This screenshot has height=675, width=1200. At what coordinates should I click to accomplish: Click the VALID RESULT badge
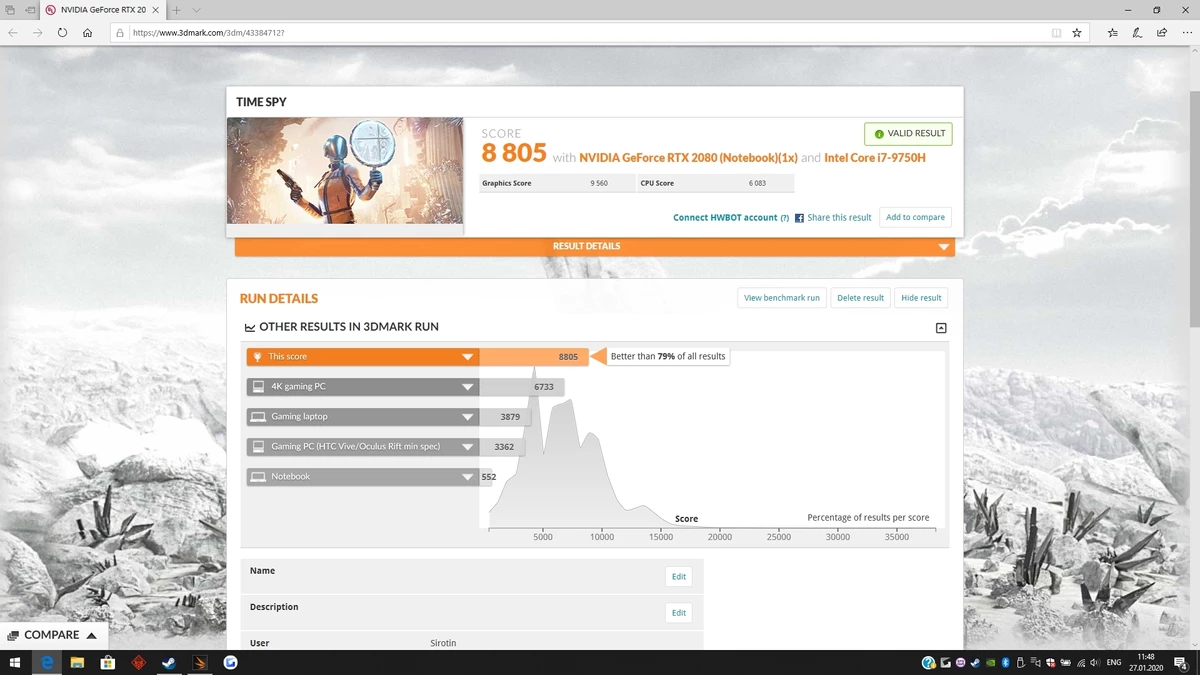(909, 133)
